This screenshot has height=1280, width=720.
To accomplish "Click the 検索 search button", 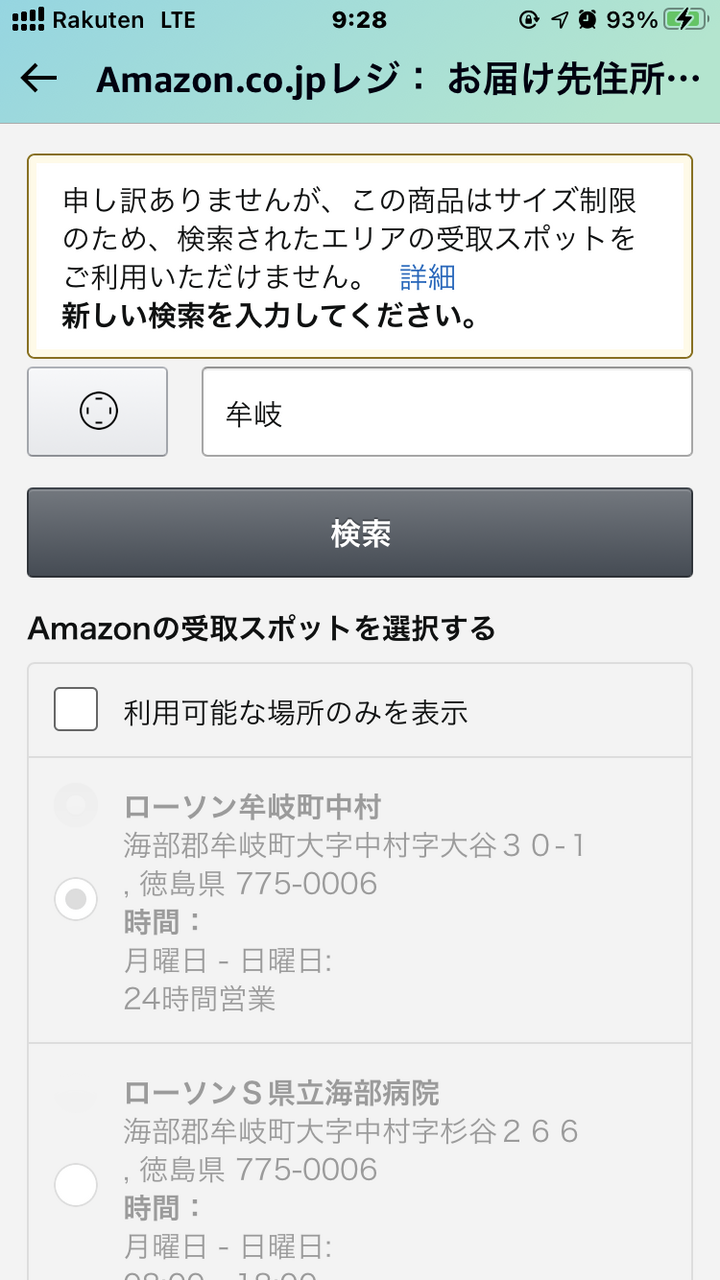I will (x=360, y=533).
